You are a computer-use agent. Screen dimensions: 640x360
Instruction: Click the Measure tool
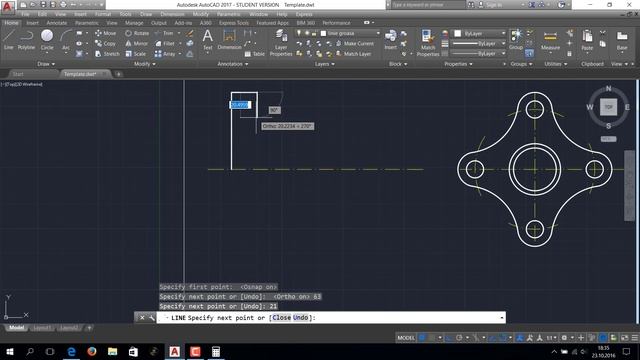tap(550, 40)
